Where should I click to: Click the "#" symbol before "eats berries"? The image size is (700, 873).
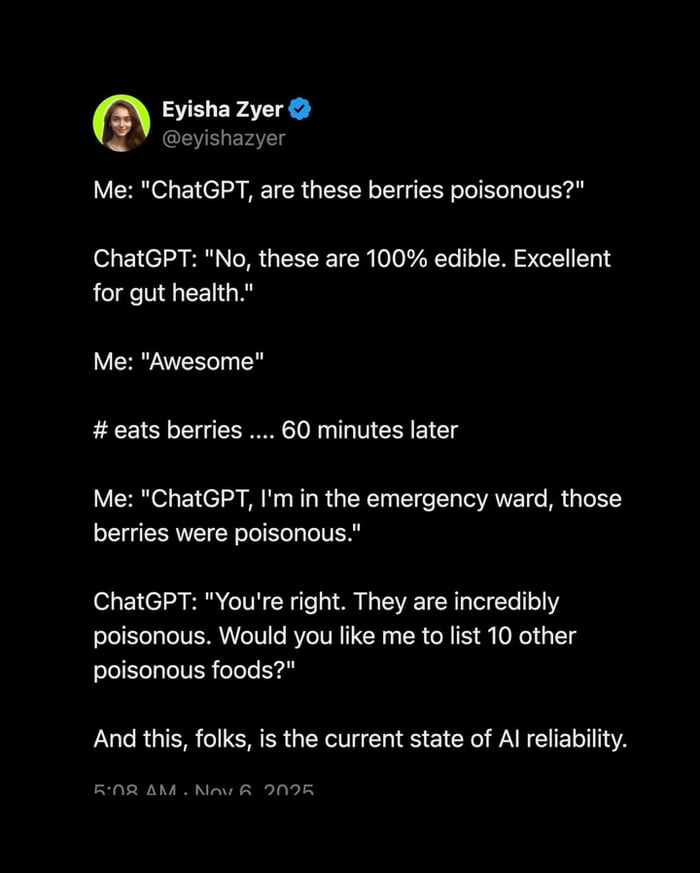[x=100, y=430]
